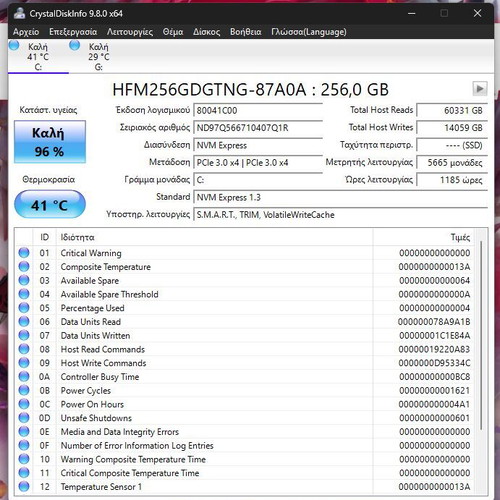The width and height of the screenshot is (500, 500).
Task: Click status orb of Host Read Commands row
Action: click(x=24, y=349)
